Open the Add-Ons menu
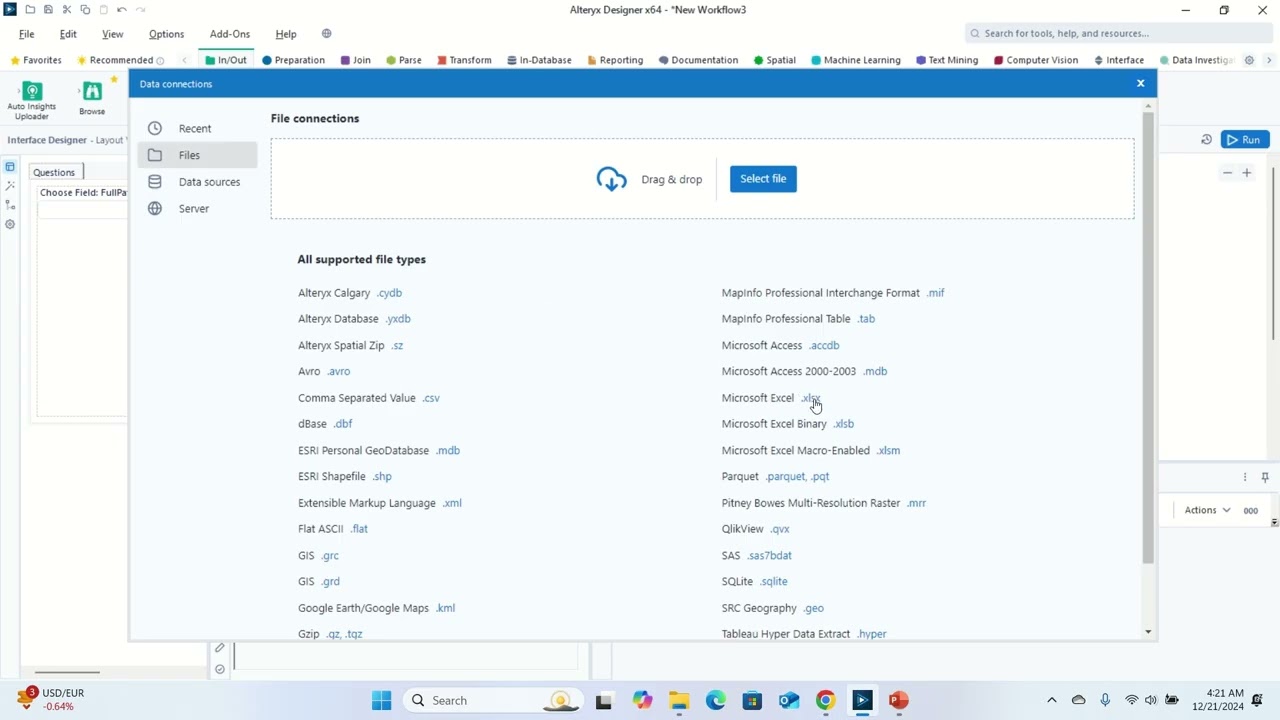1280x720 pixels. click(x=230, y=34)
